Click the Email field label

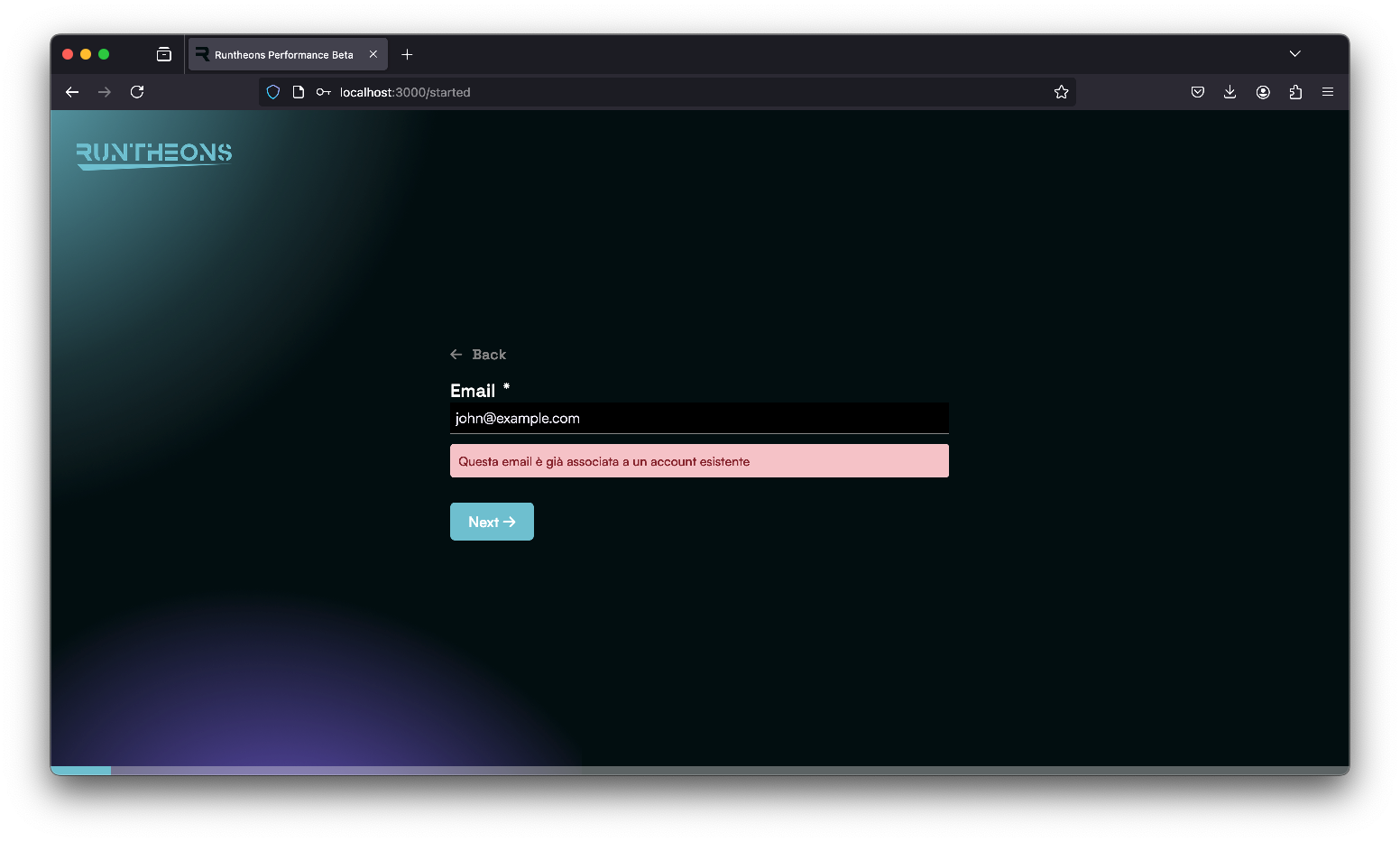473,391
